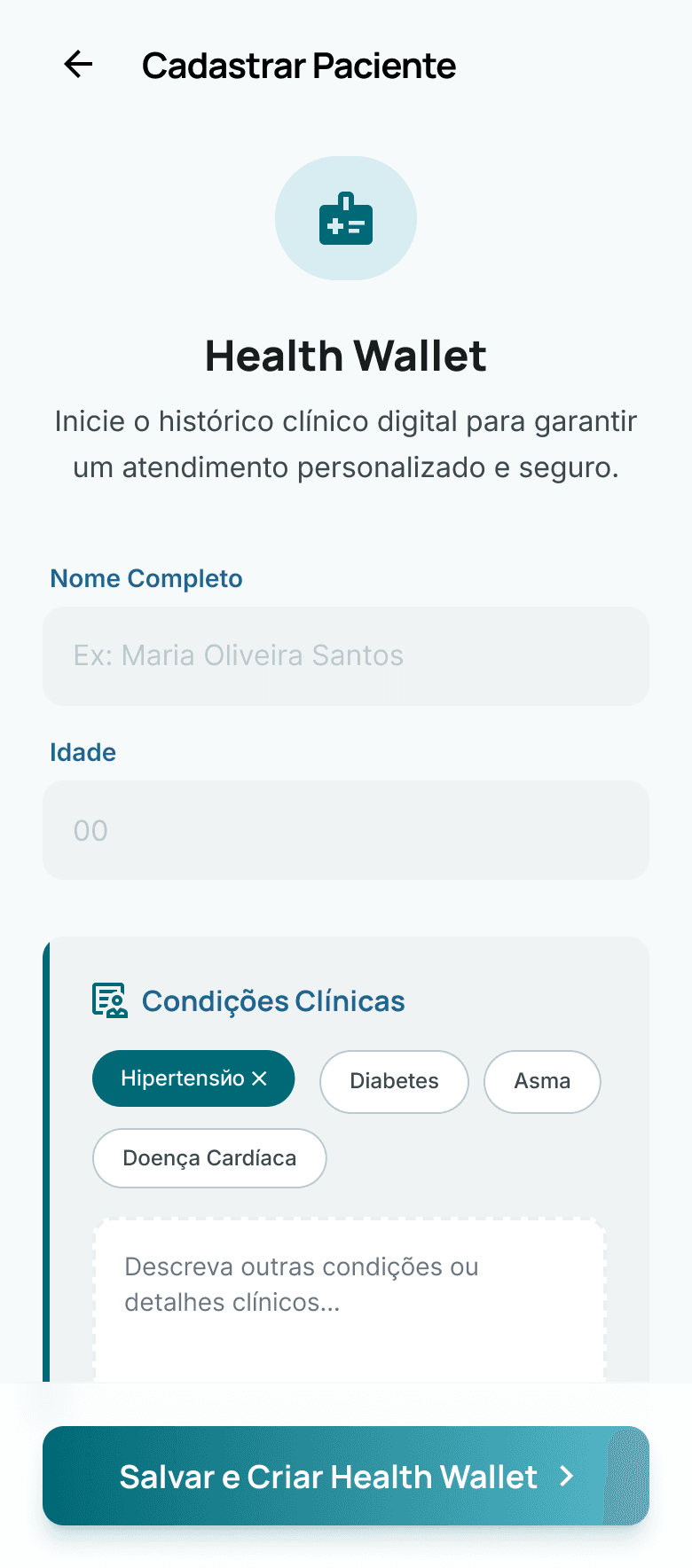Focus the Nome Completo text field
Image resolution: width=692 pixels, height=1568 pixels.
click(346, 656)
